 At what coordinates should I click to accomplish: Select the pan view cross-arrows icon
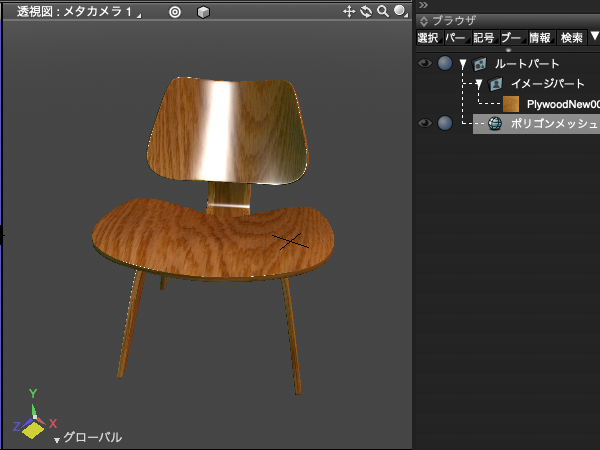(x=349, y=12)
